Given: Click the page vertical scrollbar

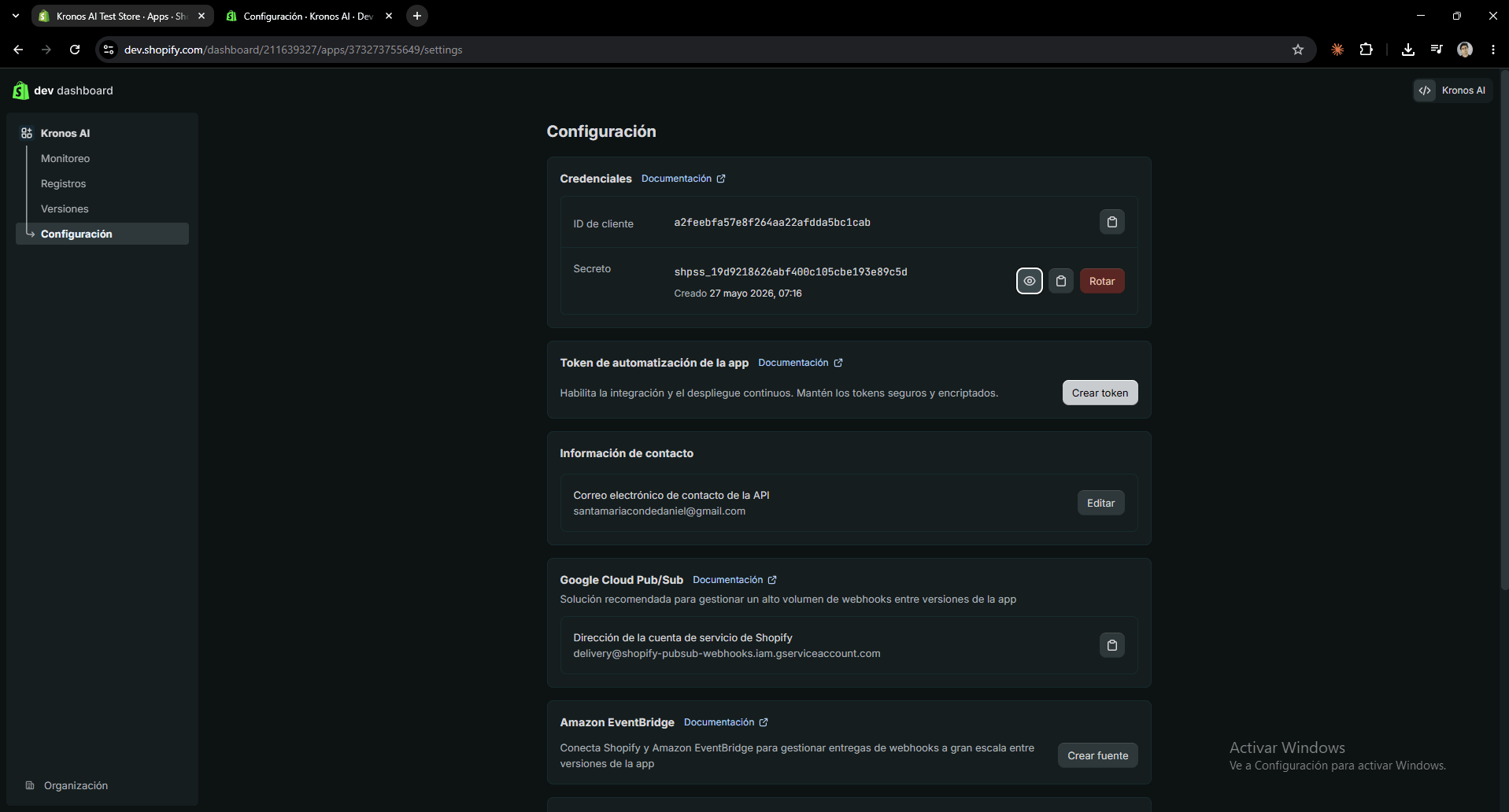Looking at the screenshot, I should click(1504, 330).
